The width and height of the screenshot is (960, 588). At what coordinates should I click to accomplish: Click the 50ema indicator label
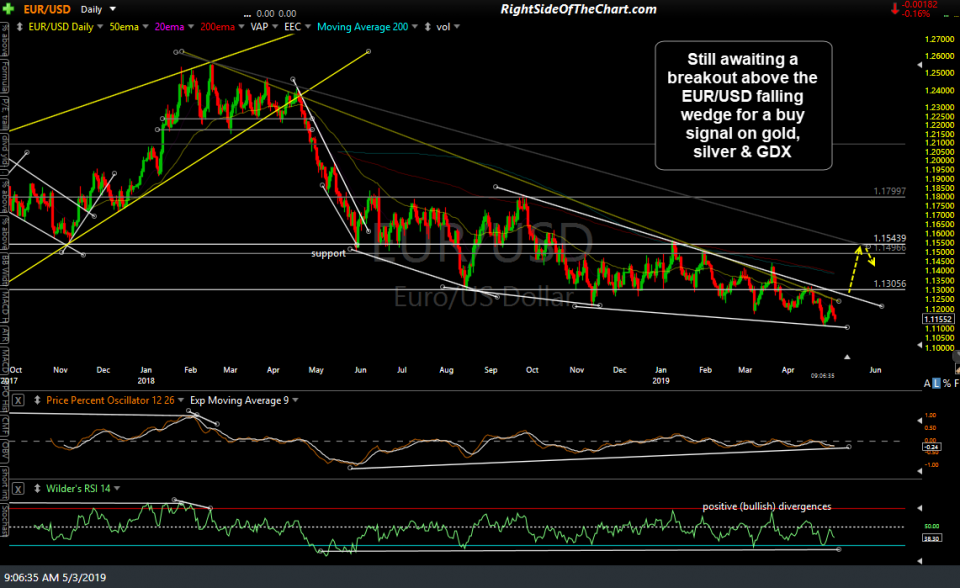point(125,26)
